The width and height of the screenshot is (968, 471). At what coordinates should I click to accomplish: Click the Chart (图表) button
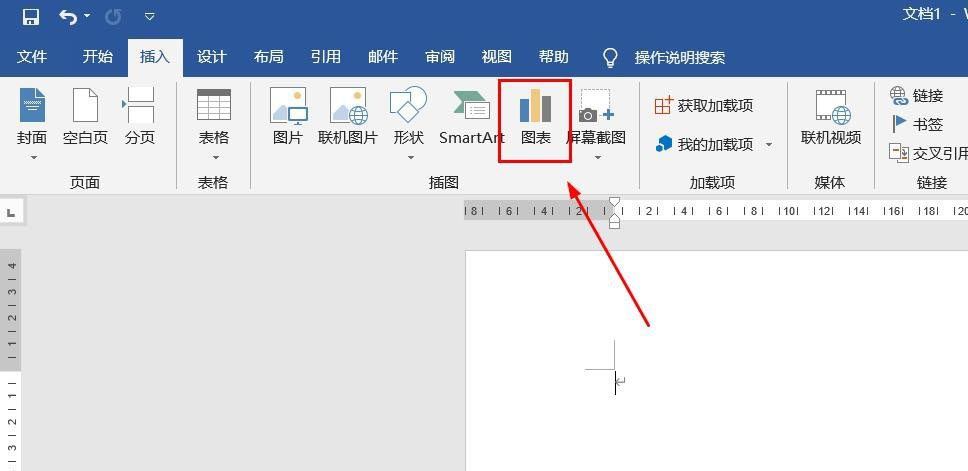tap(535, 120)
